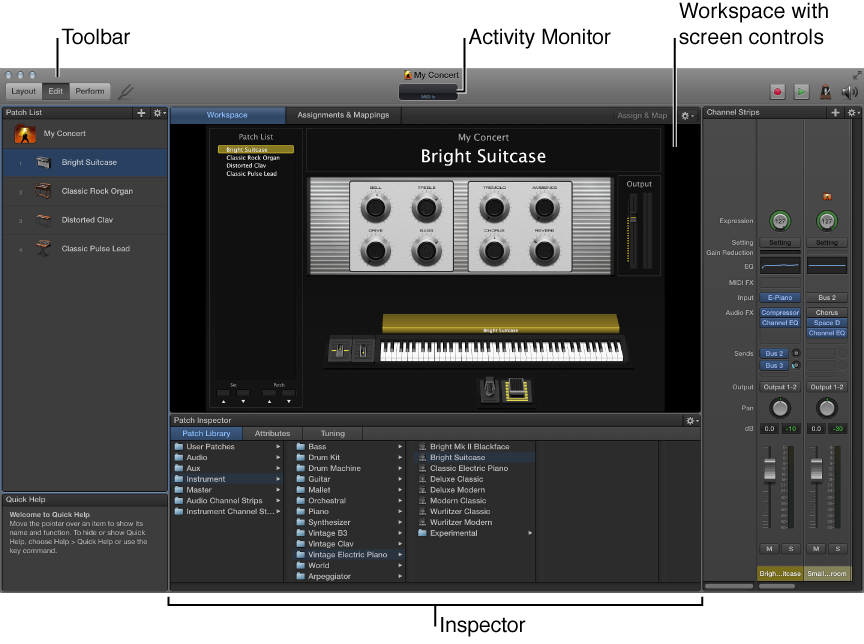The height and width of the screenshot is (644, 864).
Task: Click the tuning fork icon in the toolbar
Action: (127, 91)
